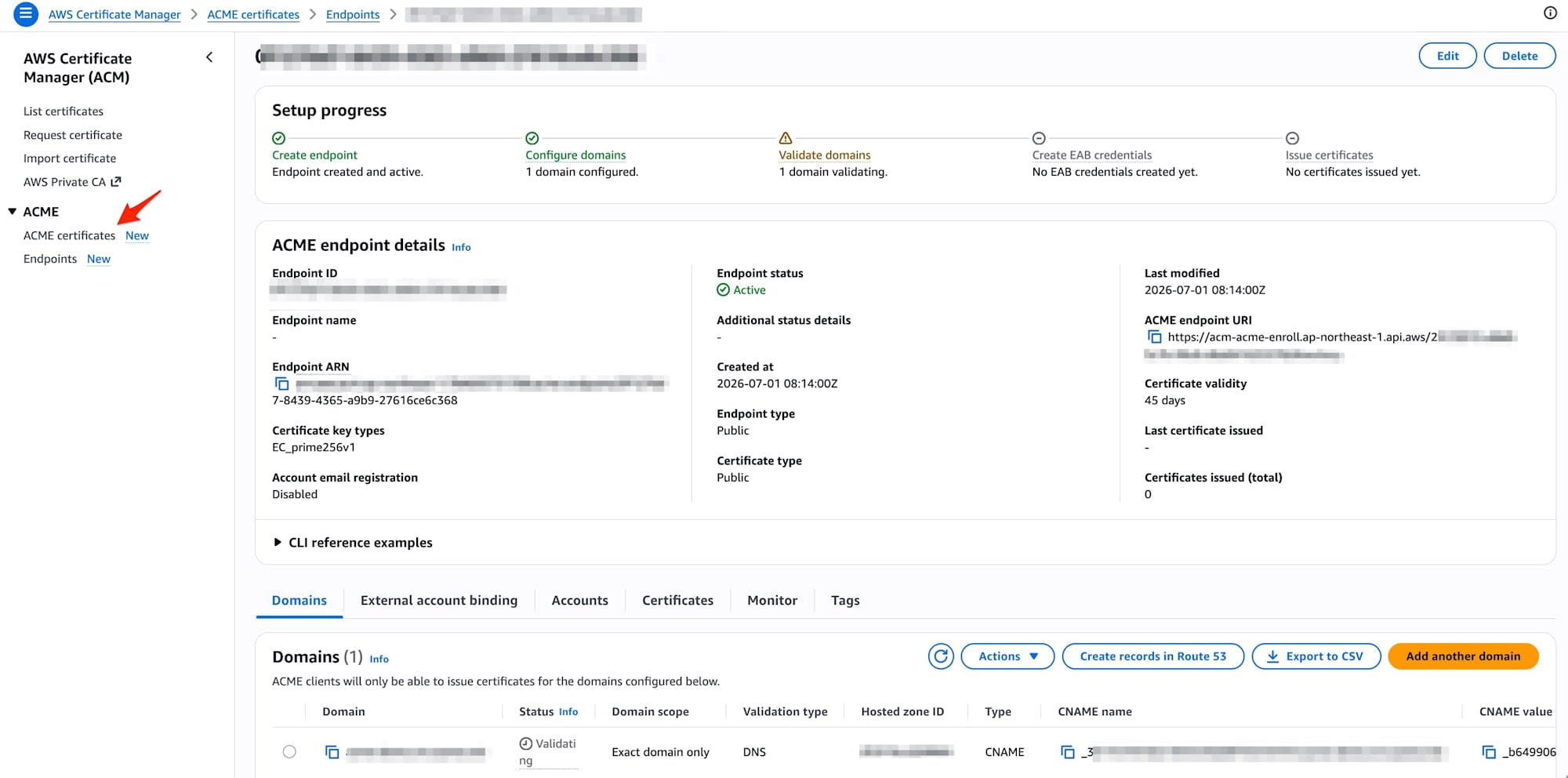This screenshot has width=1568, height=778.
Task: Click the Create endpoint completed step icon
Action: [x=278, y=138]
